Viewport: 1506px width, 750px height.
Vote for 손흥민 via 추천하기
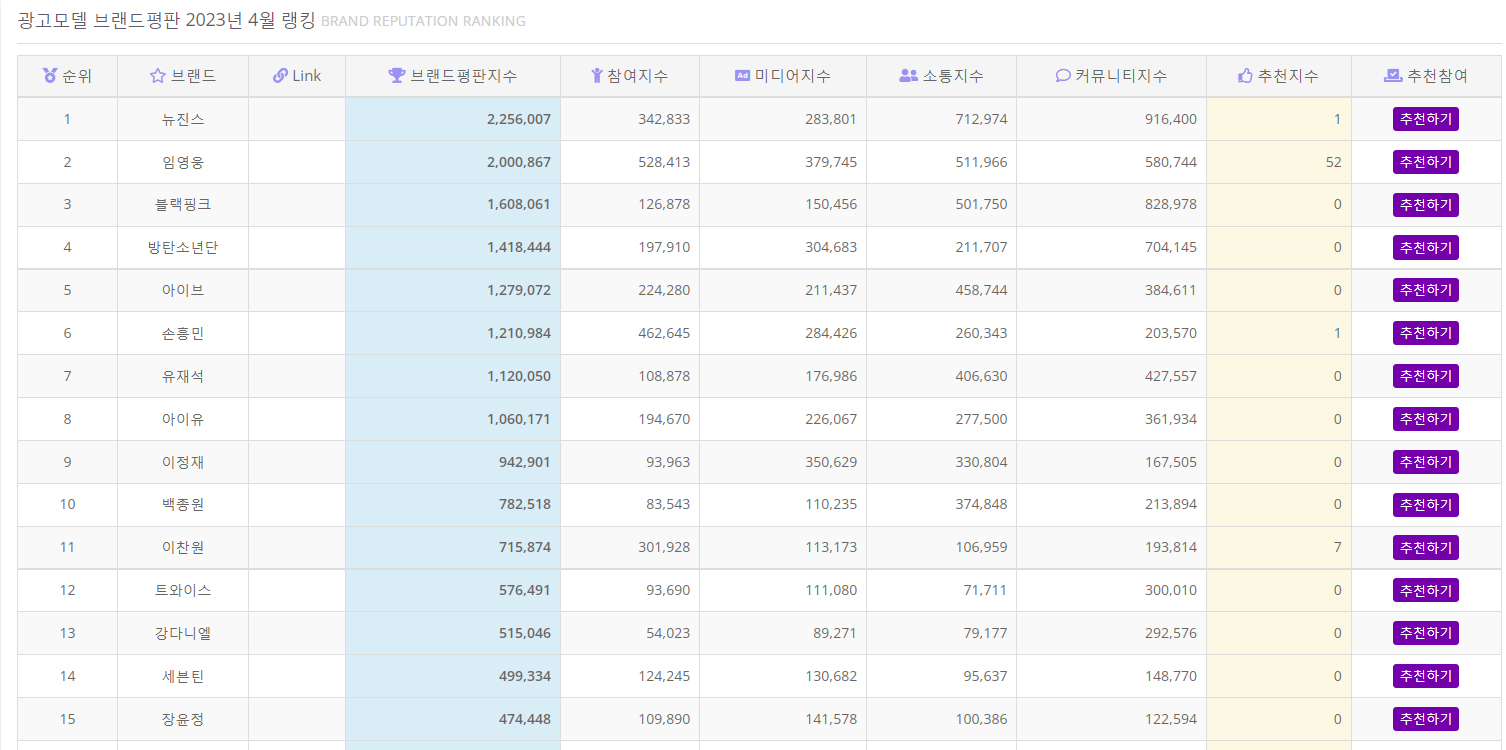click(x=1426, y=333)
